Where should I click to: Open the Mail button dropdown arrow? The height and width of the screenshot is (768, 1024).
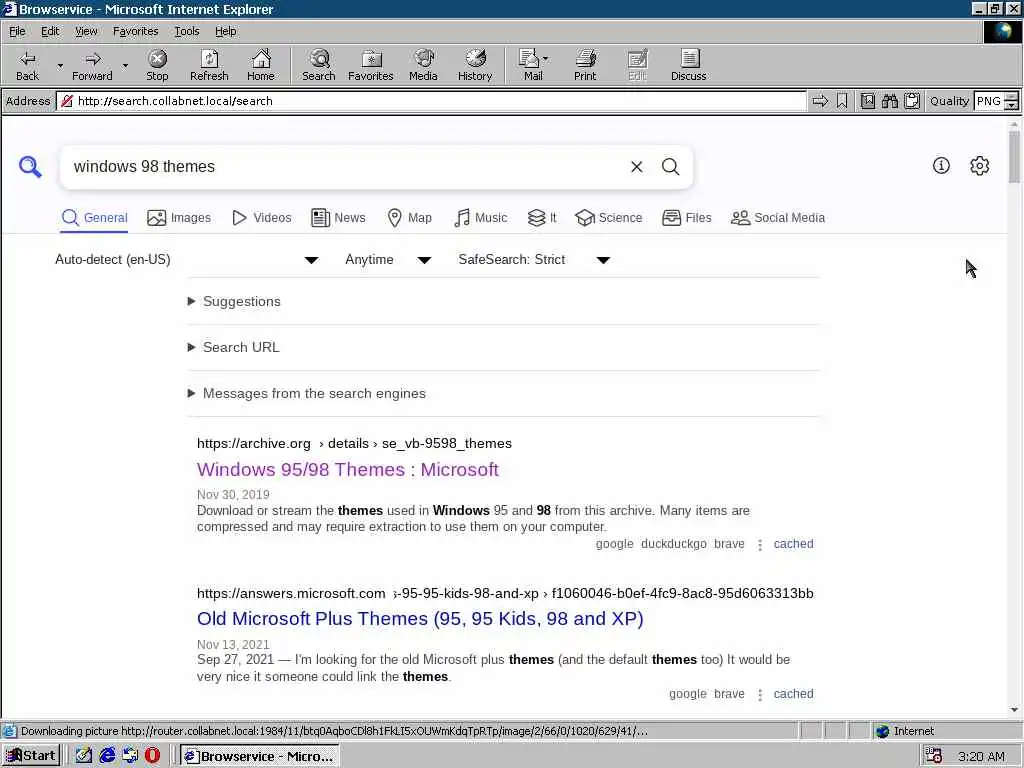(x=546, y=59)
